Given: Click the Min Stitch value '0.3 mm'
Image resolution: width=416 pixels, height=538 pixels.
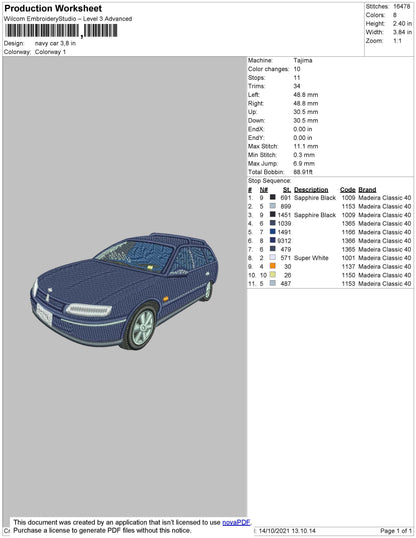Looking at the screenshot, I should (304, 155).
